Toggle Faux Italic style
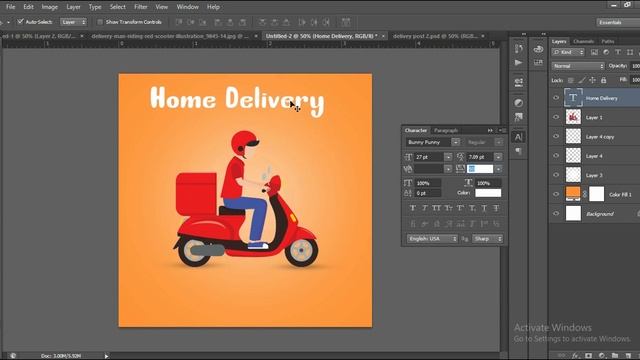 pos(424,208)
